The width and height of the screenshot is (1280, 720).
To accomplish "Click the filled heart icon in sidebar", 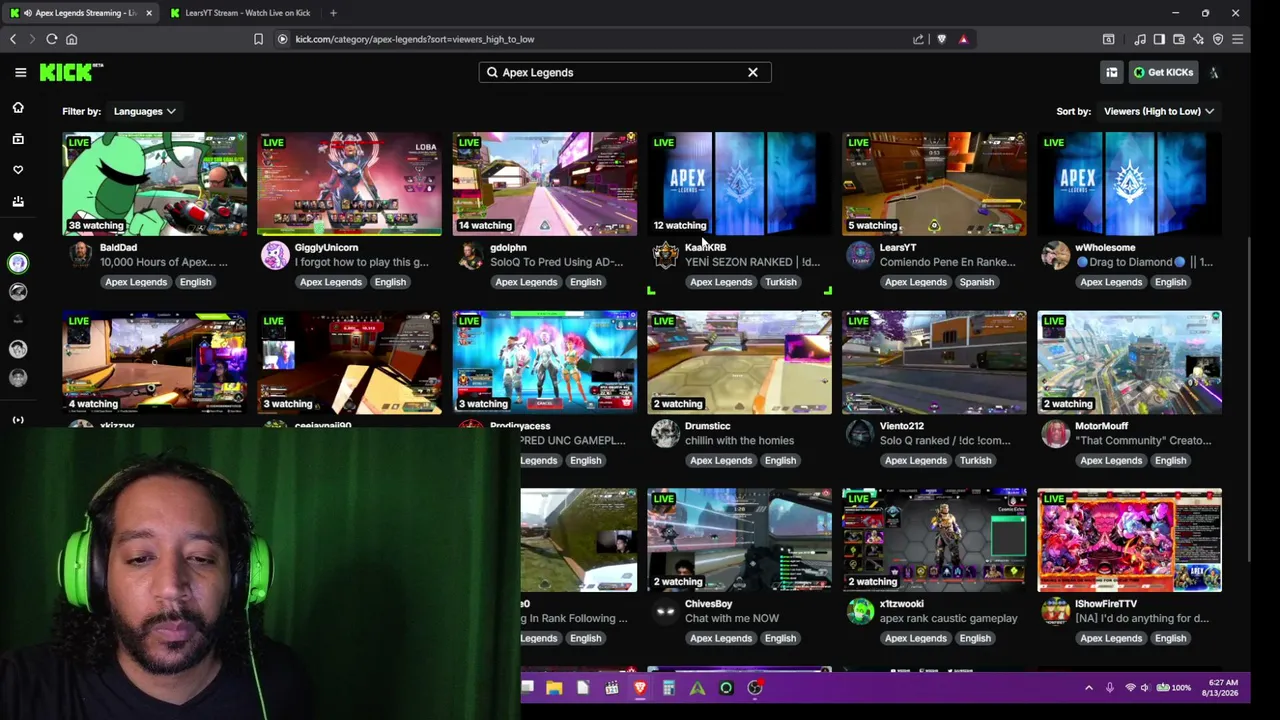I will tap(18, 237).
